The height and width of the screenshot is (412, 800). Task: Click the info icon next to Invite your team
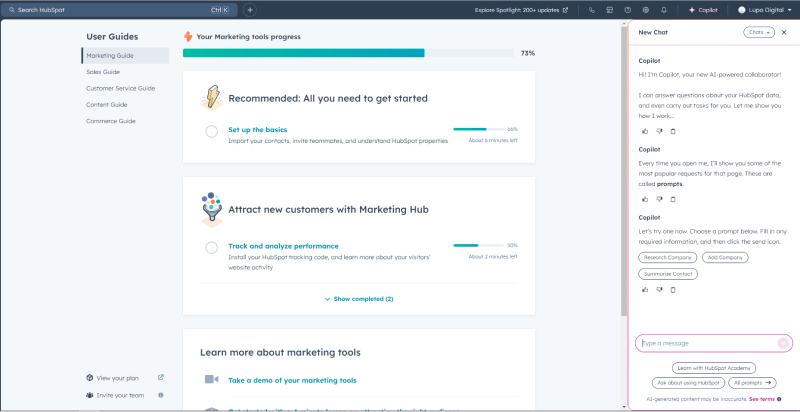pos(161,395)
